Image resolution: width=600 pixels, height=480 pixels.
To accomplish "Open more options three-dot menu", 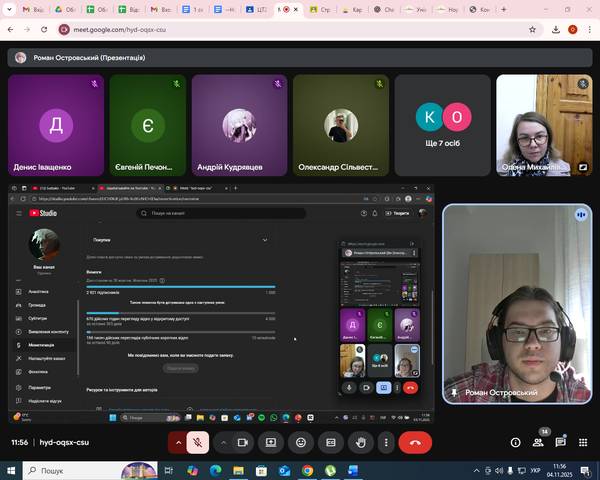I will [386, 442].
